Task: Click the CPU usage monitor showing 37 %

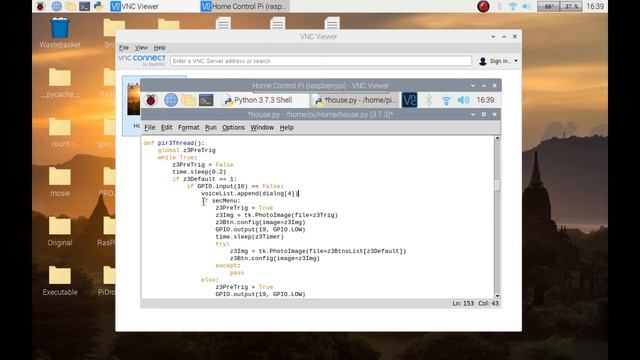Action: coord(571,6)
